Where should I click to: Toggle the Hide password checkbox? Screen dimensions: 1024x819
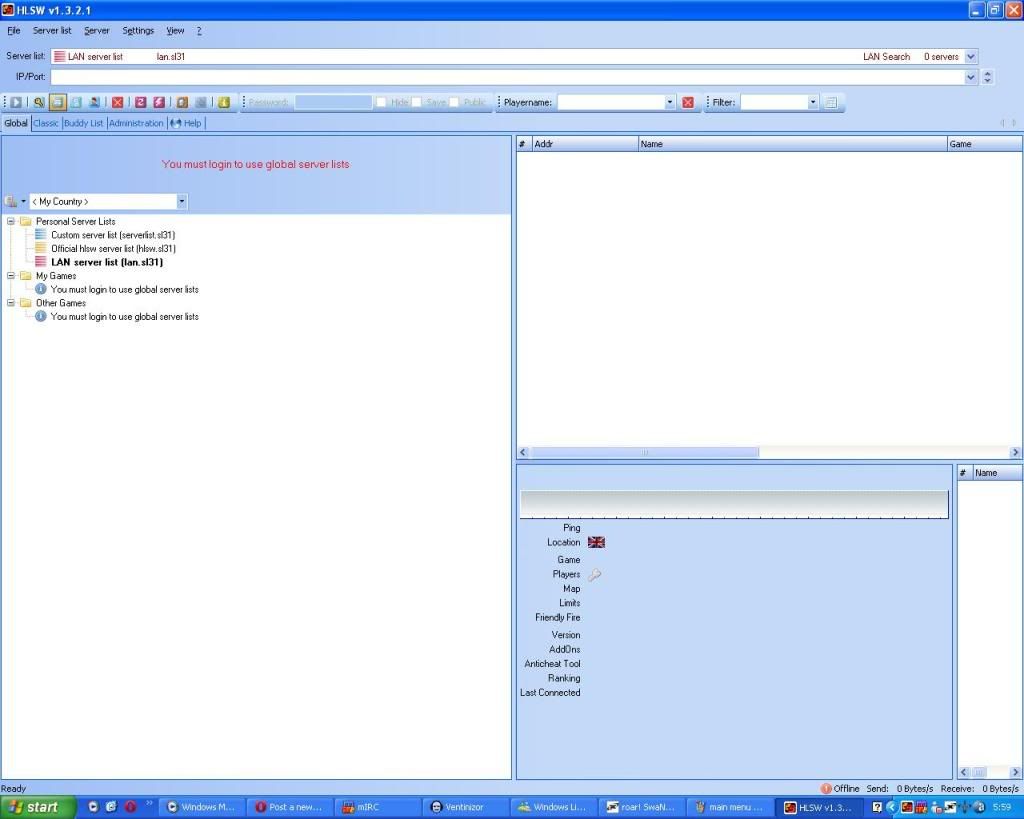coord(381,102)
